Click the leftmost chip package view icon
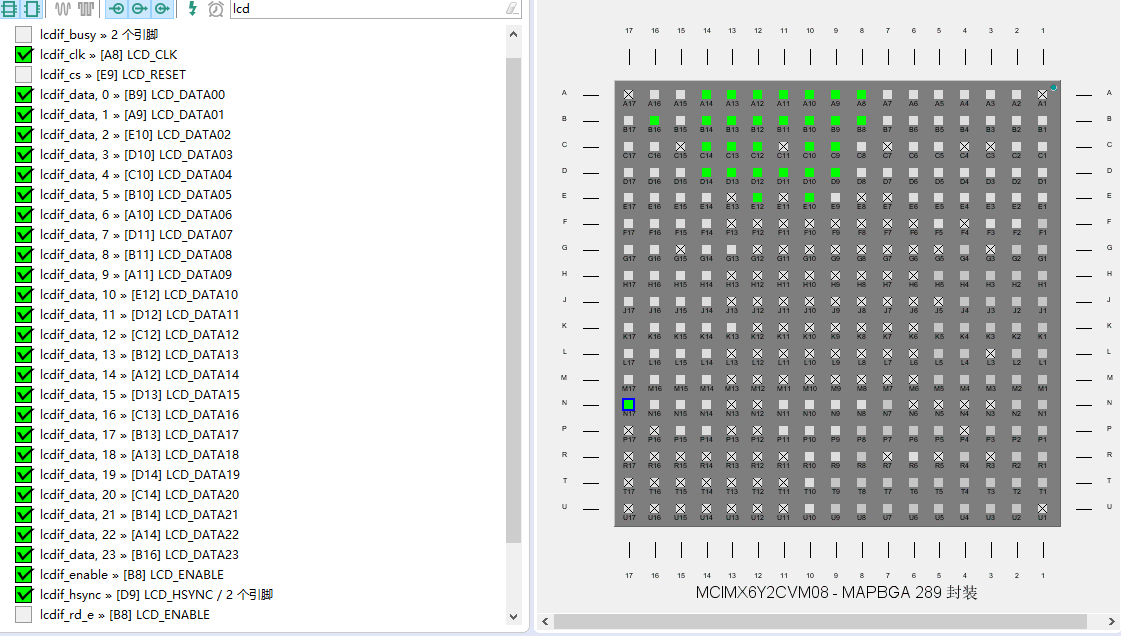 click(x=9, y=9)
